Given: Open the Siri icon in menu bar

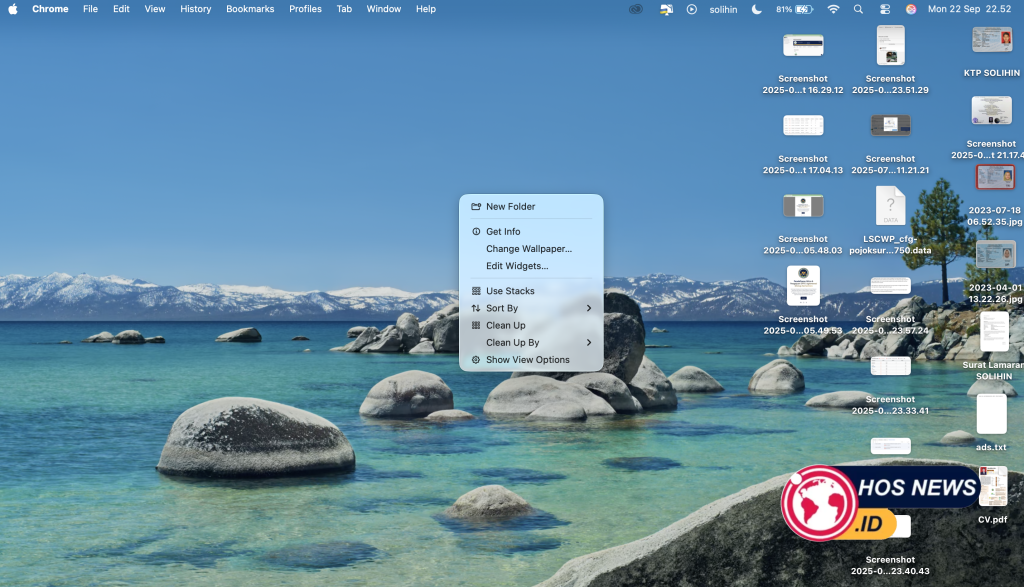Looking at the screenshot, I should pyautogui.click(x=911, y=9).
